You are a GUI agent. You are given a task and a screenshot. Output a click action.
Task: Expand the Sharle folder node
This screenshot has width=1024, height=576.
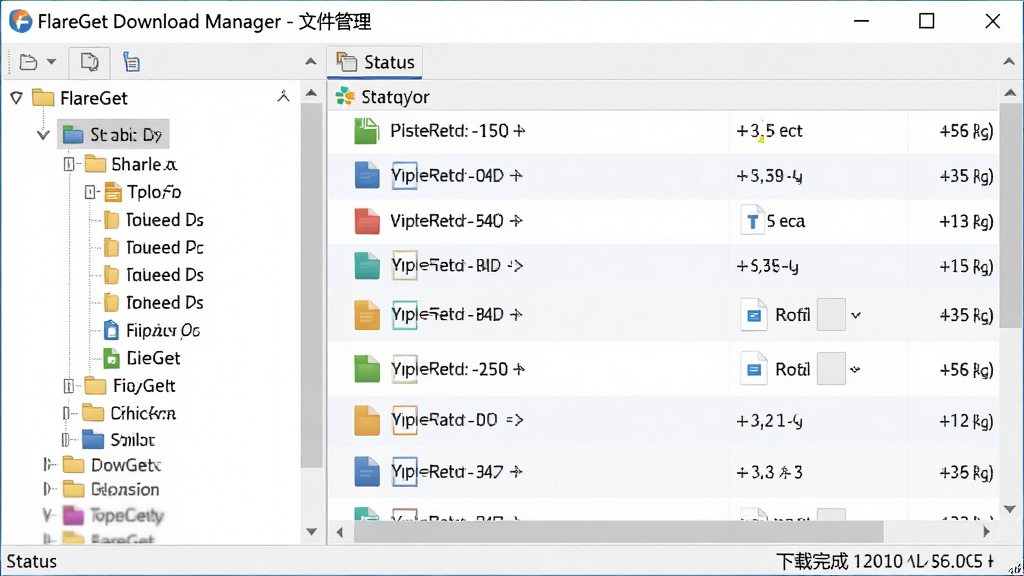[69, 164]
